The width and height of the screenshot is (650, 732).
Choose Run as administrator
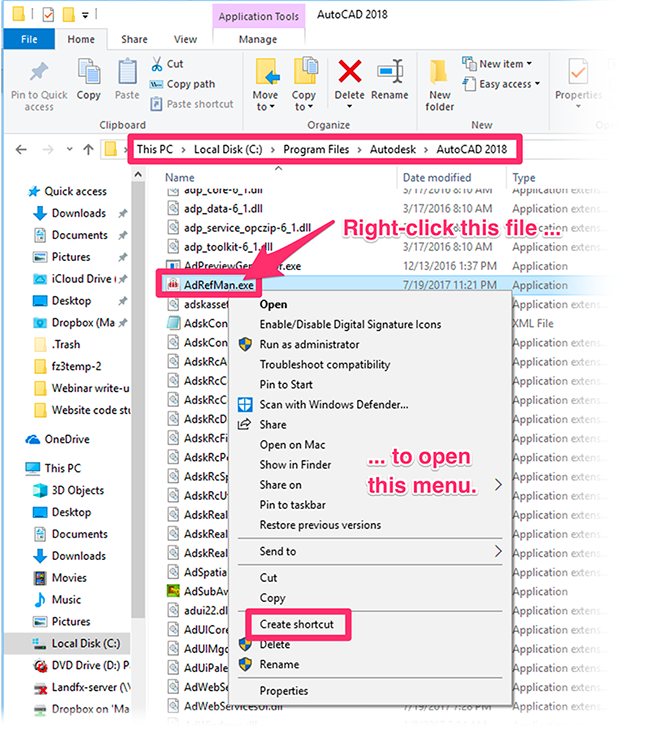[x=310, y=345]
